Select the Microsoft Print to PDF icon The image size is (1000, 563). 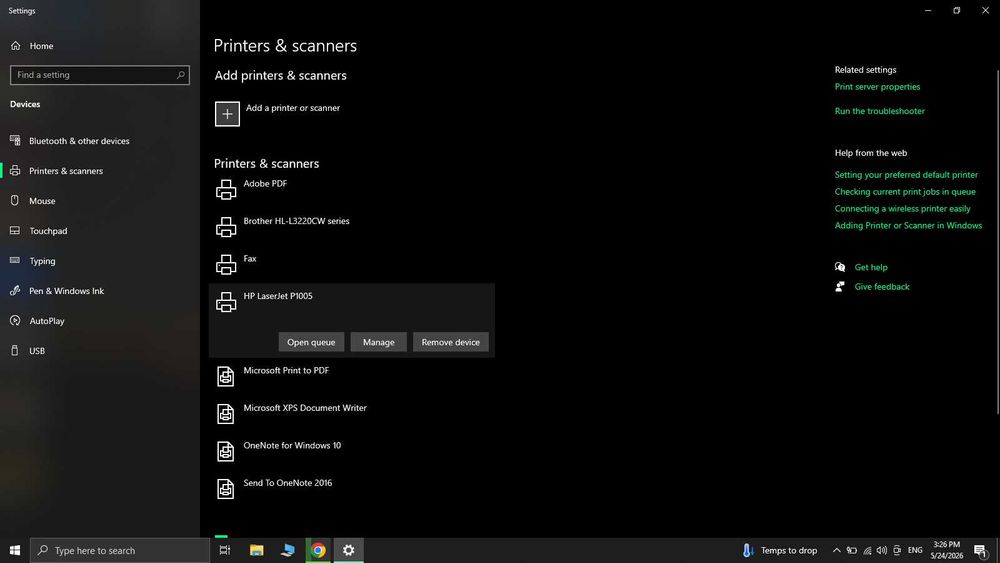(x=226, y=376)
